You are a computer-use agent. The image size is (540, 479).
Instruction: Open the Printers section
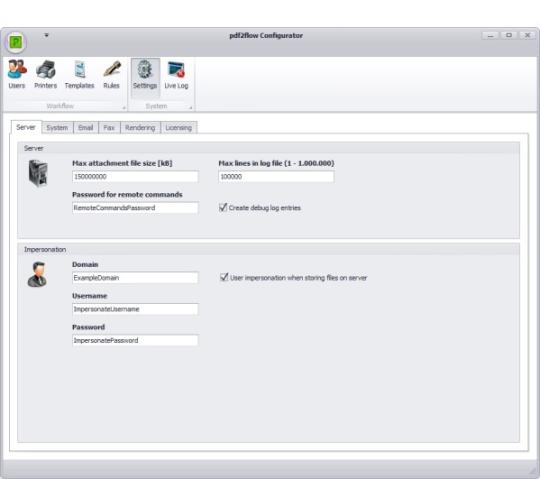coord(45,75)
